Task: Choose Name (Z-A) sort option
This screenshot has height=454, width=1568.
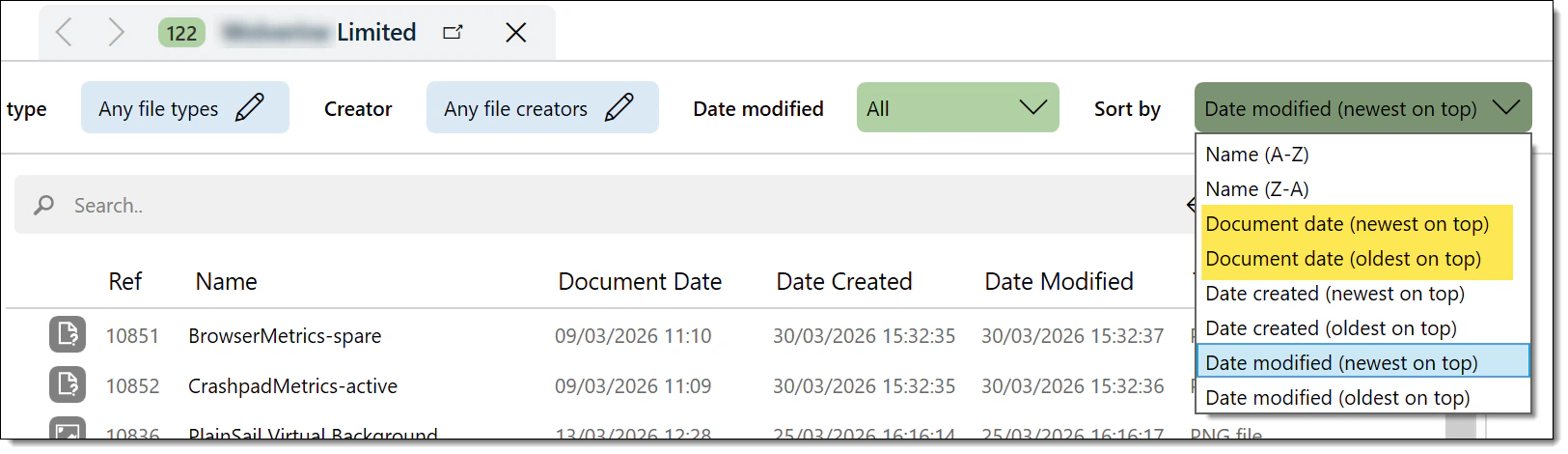Action: (1362, 189)
